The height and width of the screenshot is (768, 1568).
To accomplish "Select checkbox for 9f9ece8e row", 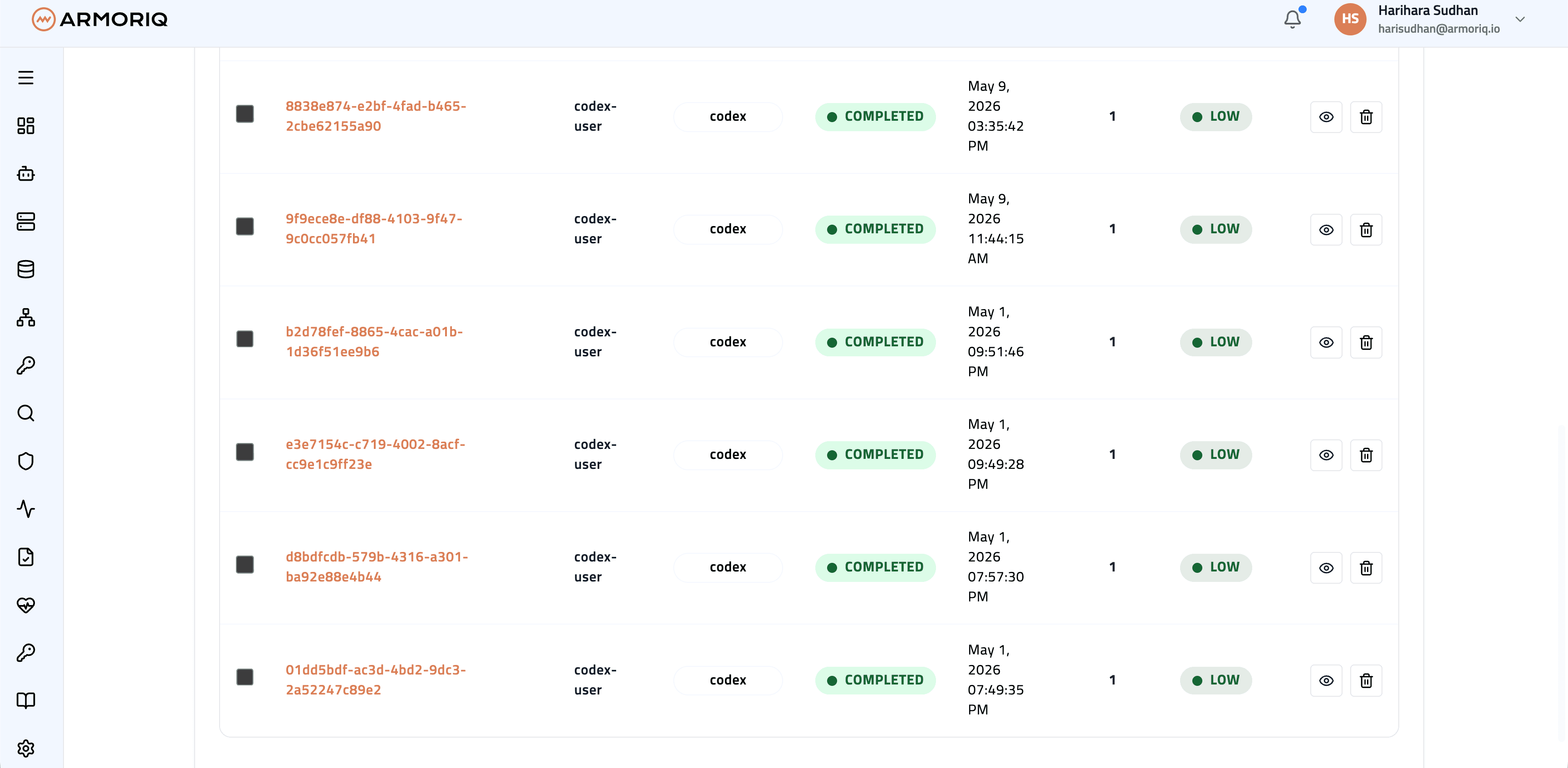I will click(245, 226).
